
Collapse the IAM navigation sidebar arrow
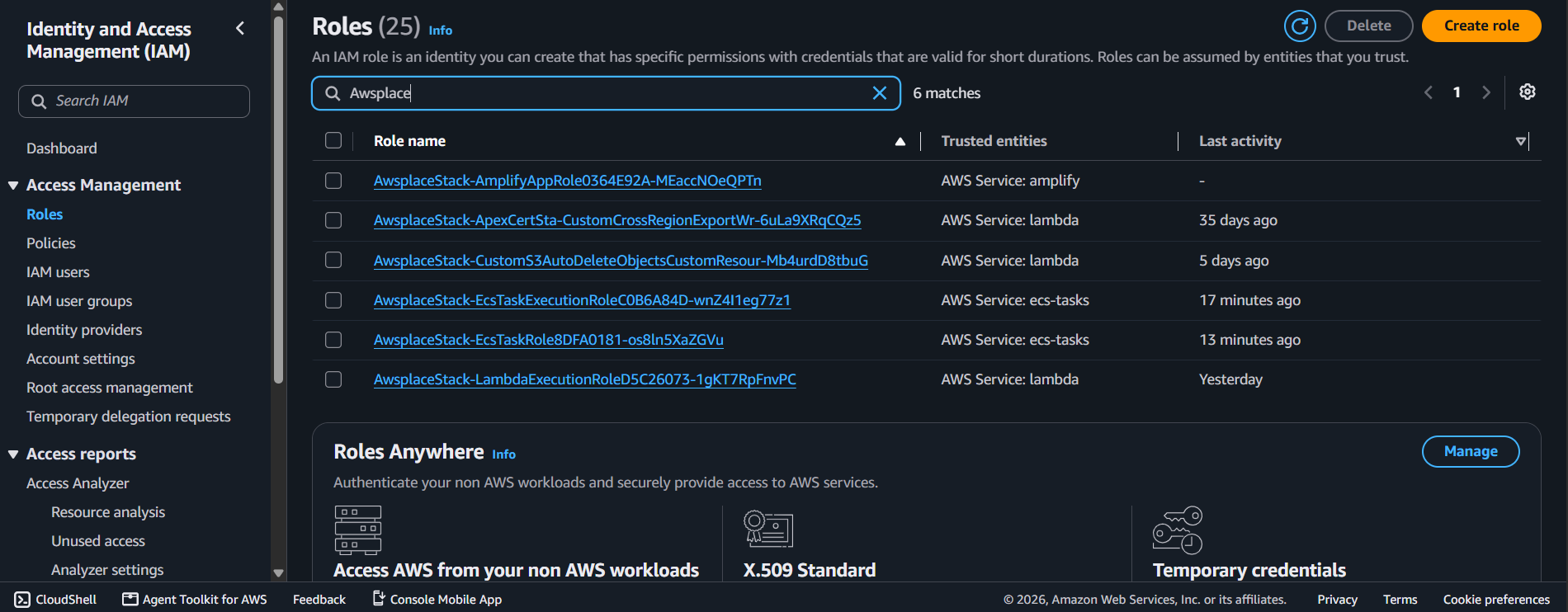pos(240,28)
